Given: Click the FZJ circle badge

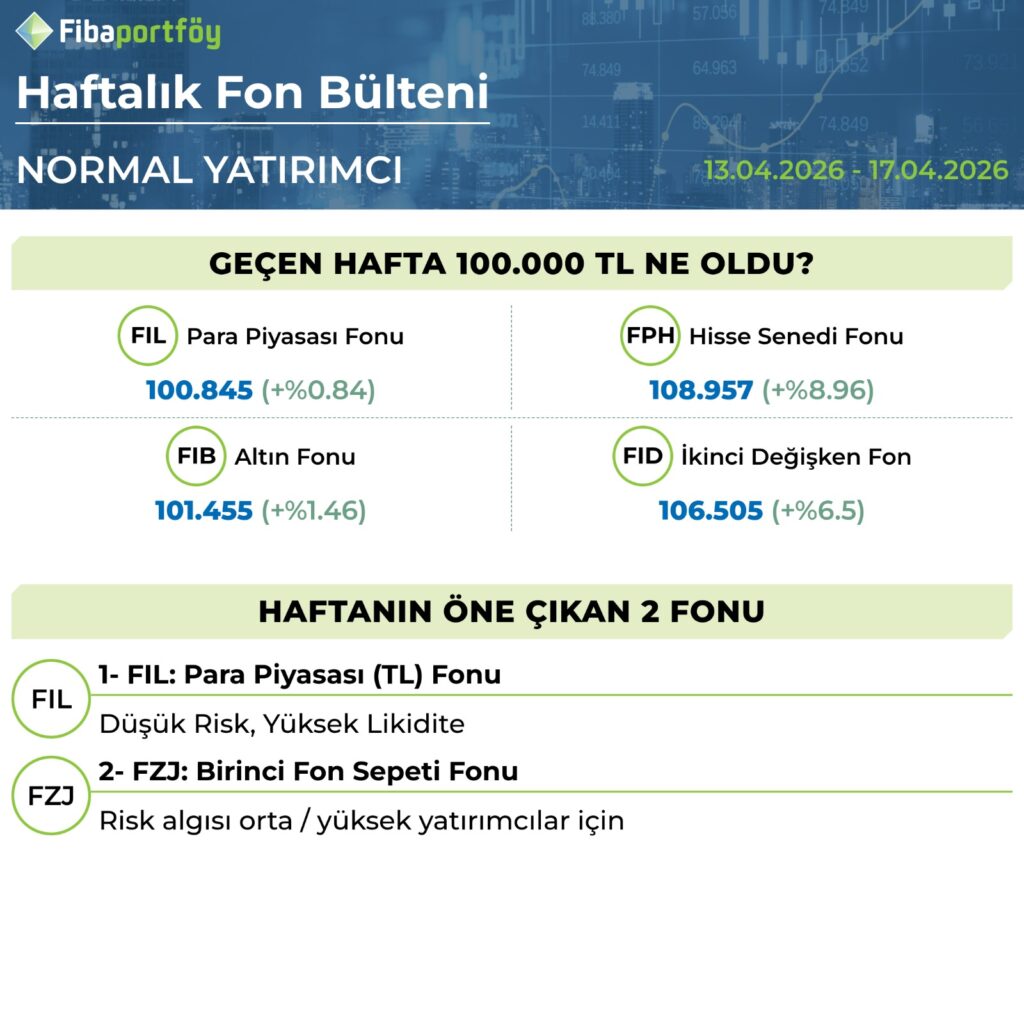Looking at the screenshot, I should pyautogui.click(x=51, y=797).
